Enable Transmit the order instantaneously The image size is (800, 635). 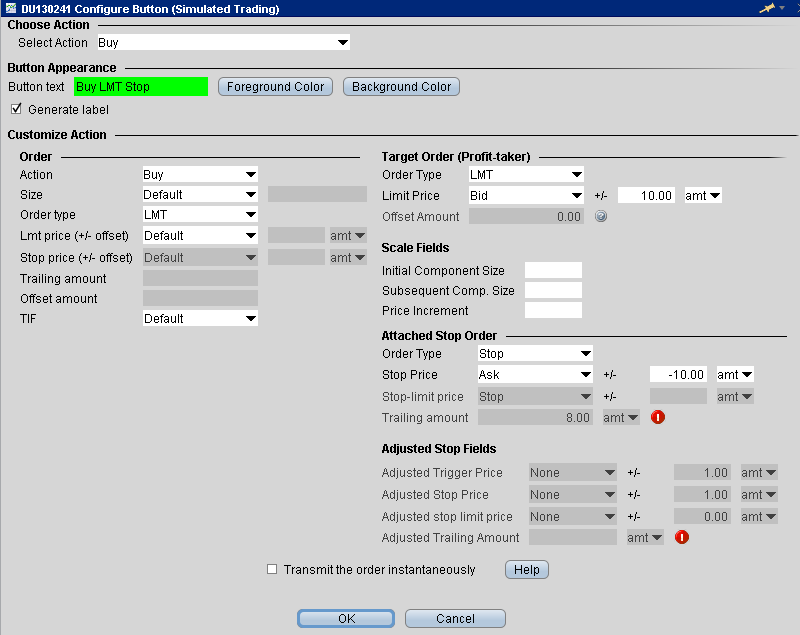tap(272, 570)
